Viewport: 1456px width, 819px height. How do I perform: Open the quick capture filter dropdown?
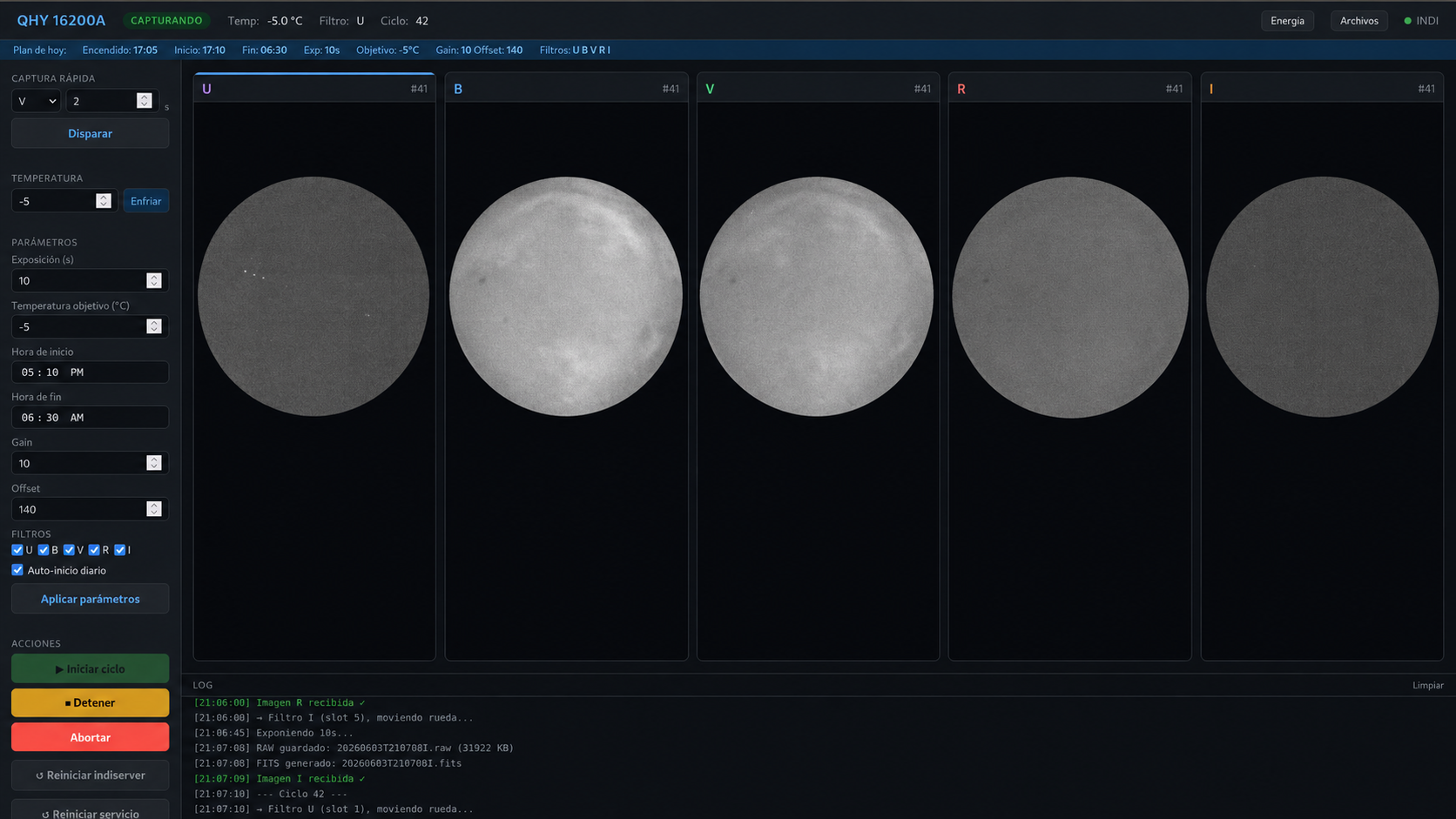(x=36, y=101)
